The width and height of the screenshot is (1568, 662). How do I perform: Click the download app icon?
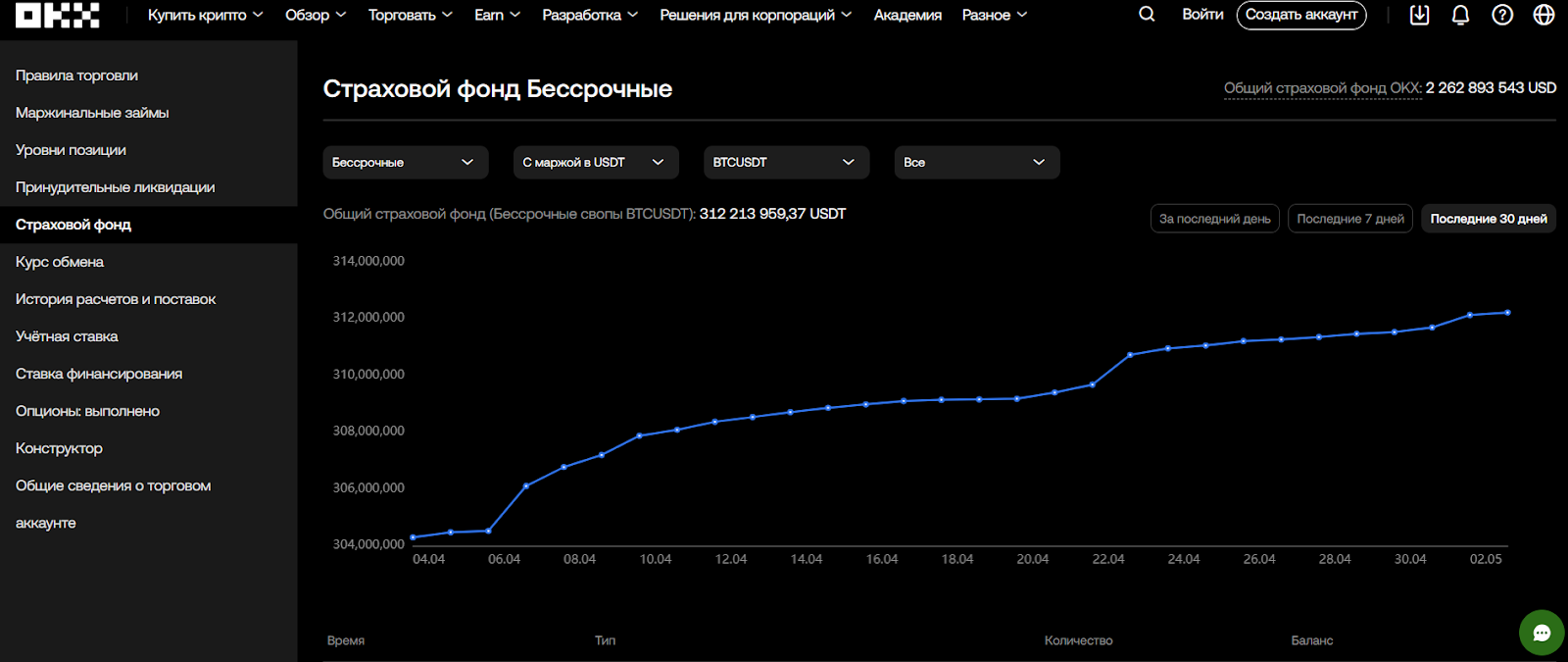coord(1419,15)
